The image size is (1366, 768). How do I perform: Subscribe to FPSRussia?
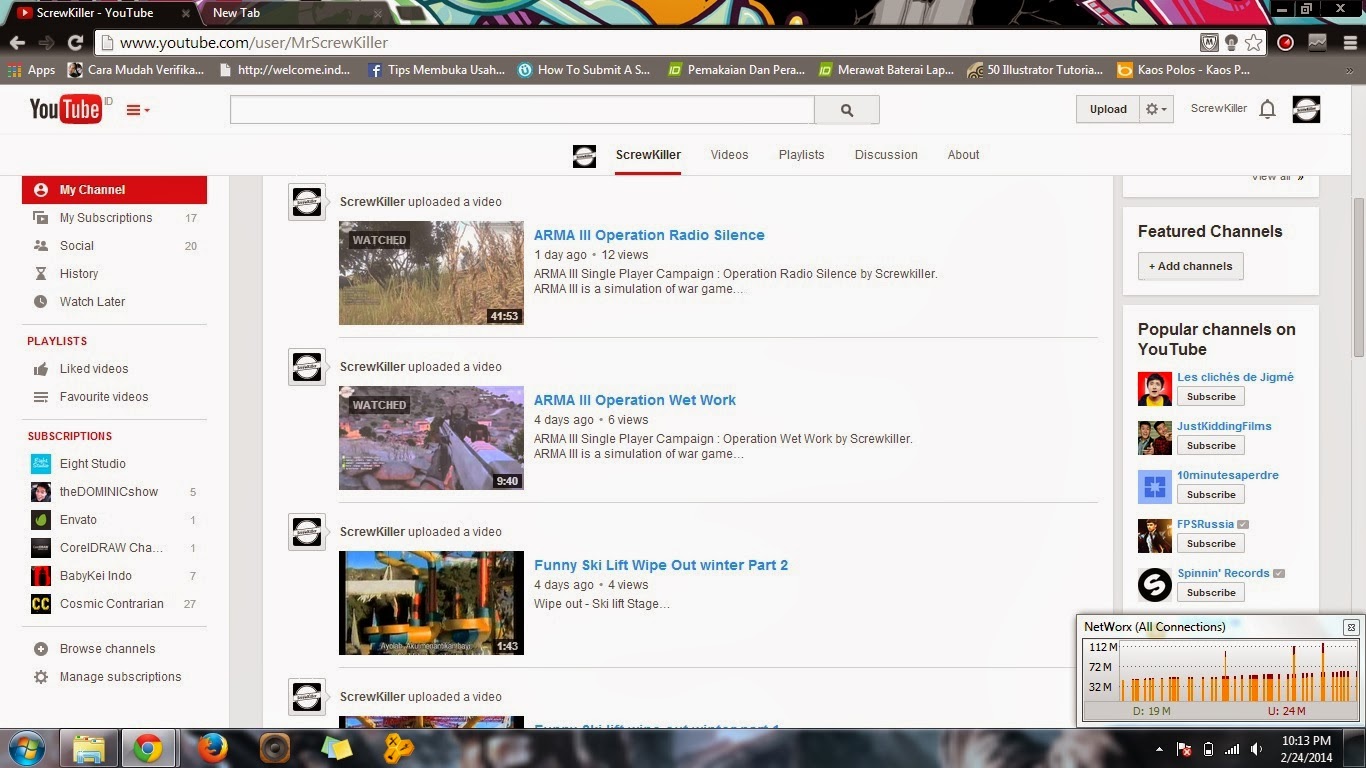(1211, 544)
